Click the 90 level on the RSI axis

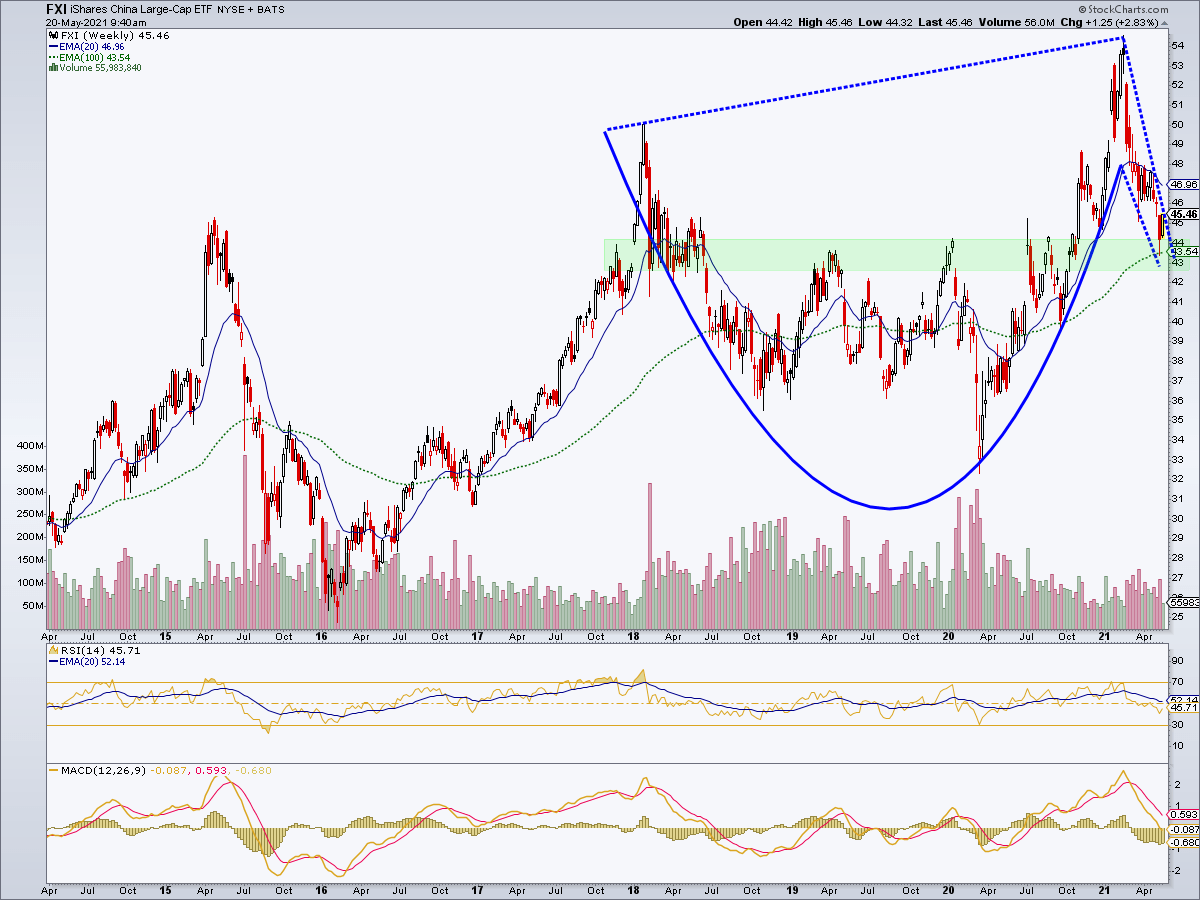tap(1177, 661)
